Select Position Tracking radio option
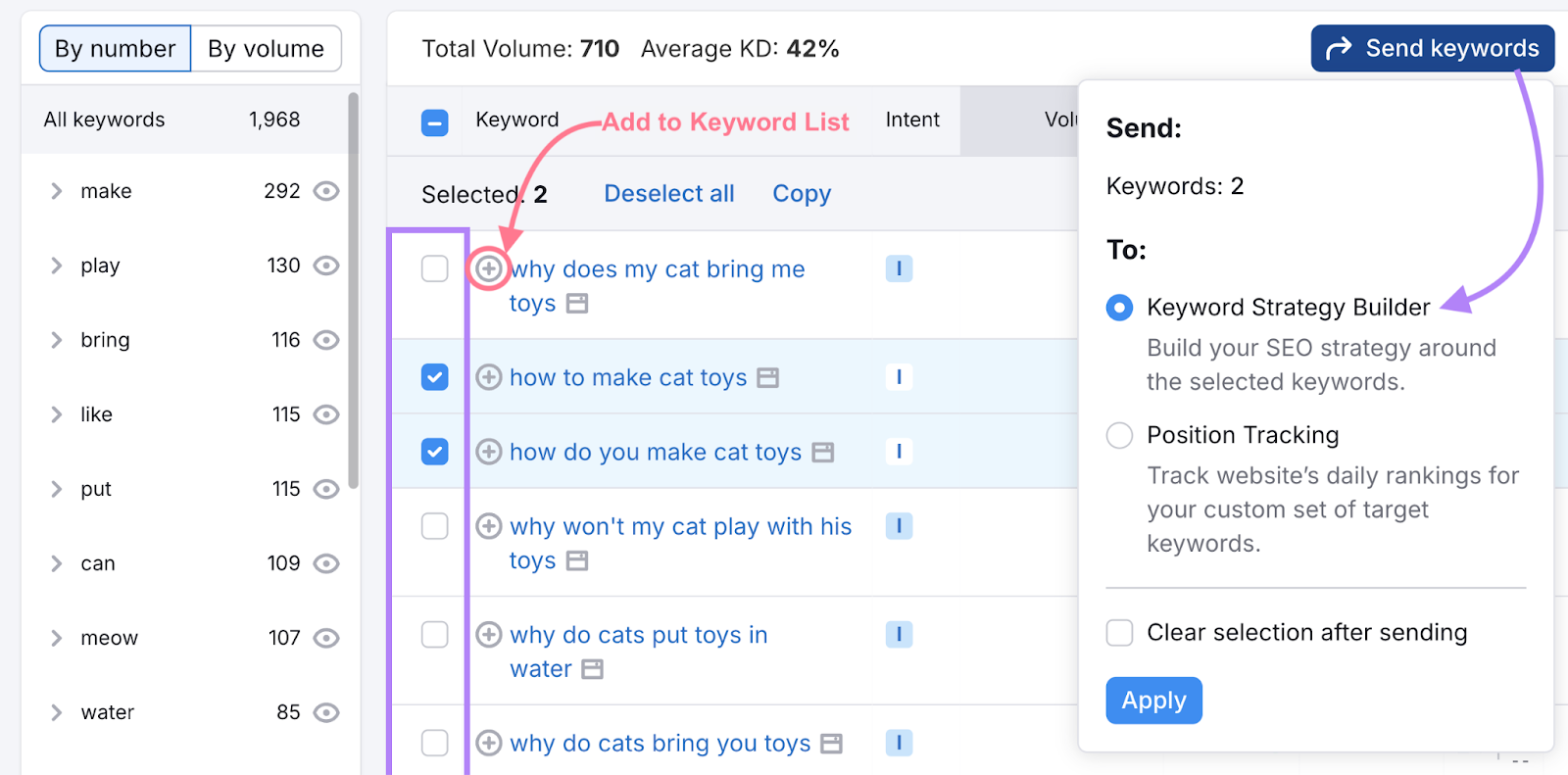 click(x=1119, y=435)
